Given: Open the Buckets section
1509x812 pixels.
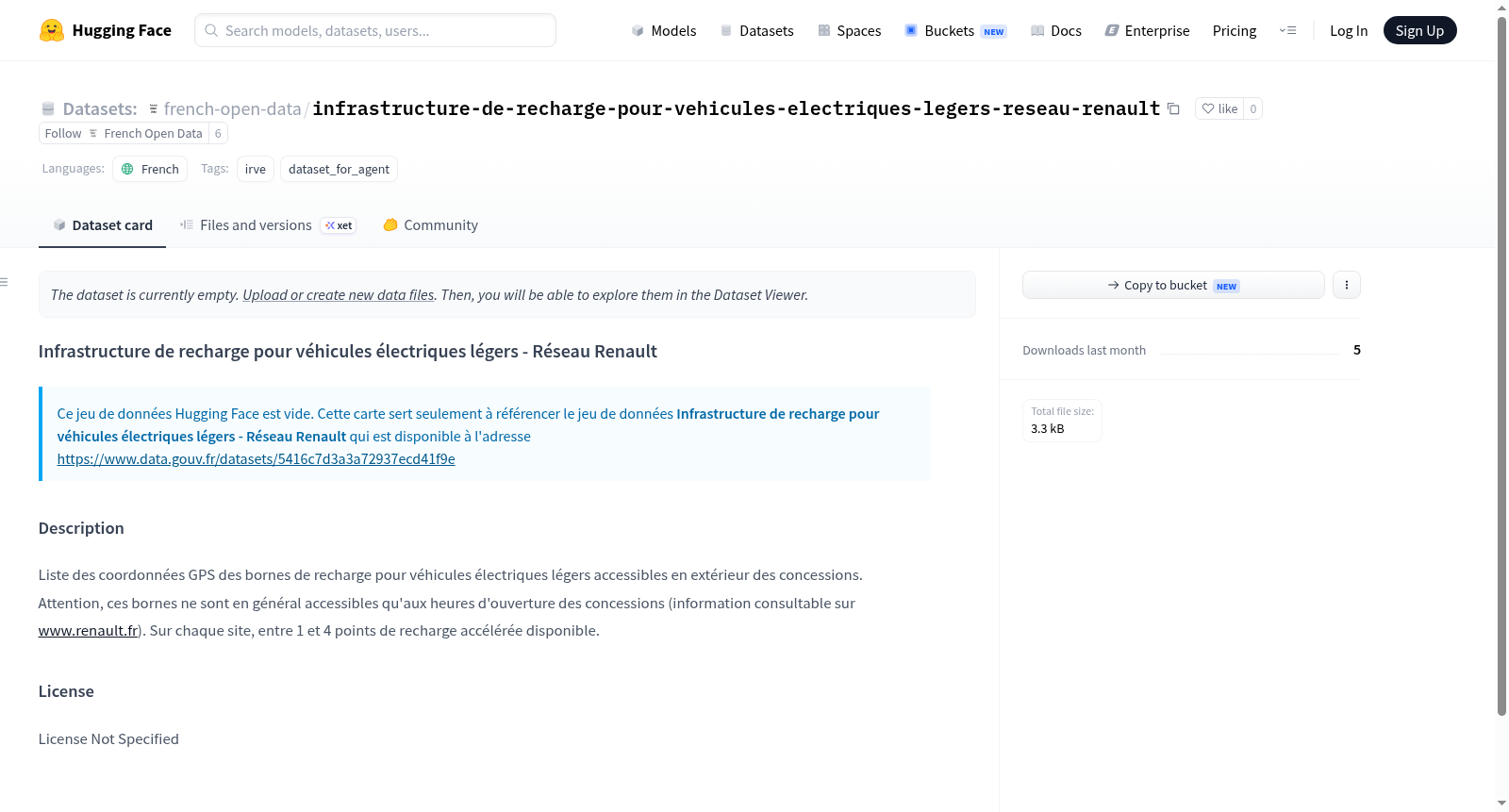Looking at the screenshot, I should tap(955, 31).
